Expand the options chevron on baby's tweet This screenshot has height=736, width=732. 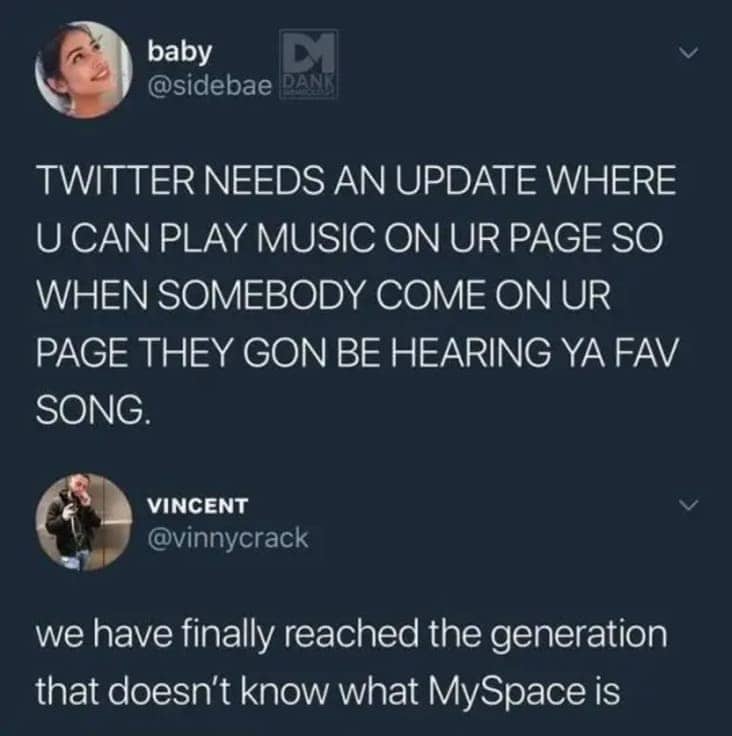pyautogui.click(x=689, y=53)
